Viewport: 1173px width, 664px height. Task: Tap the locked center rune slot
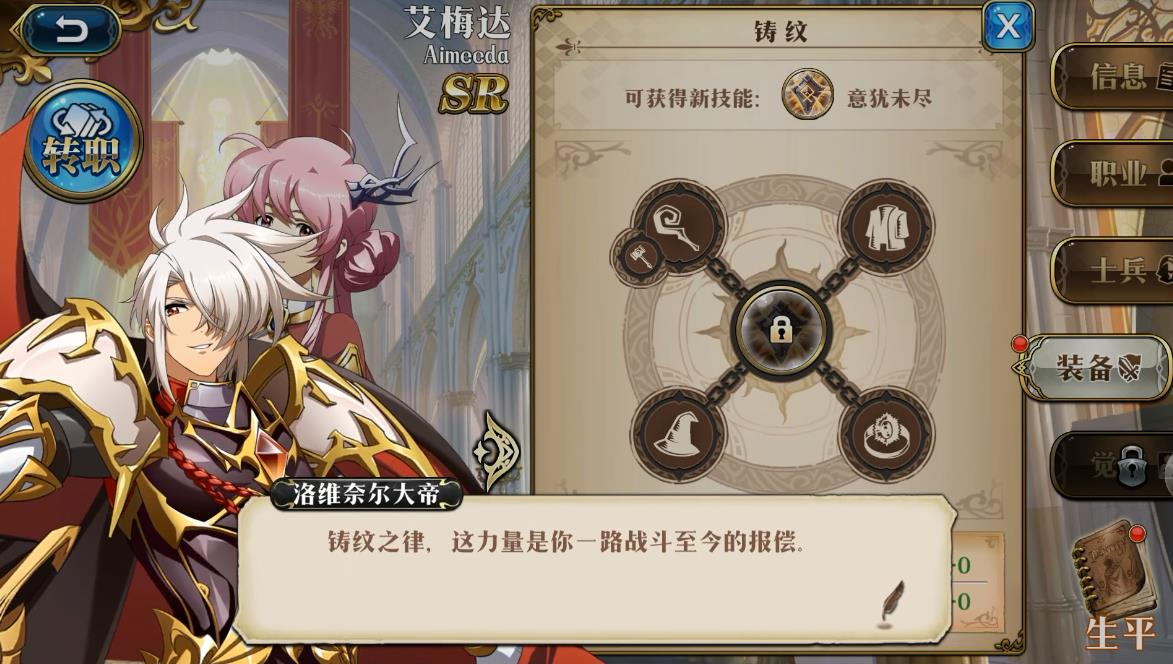pyautogui.click(x=781, y=329)
